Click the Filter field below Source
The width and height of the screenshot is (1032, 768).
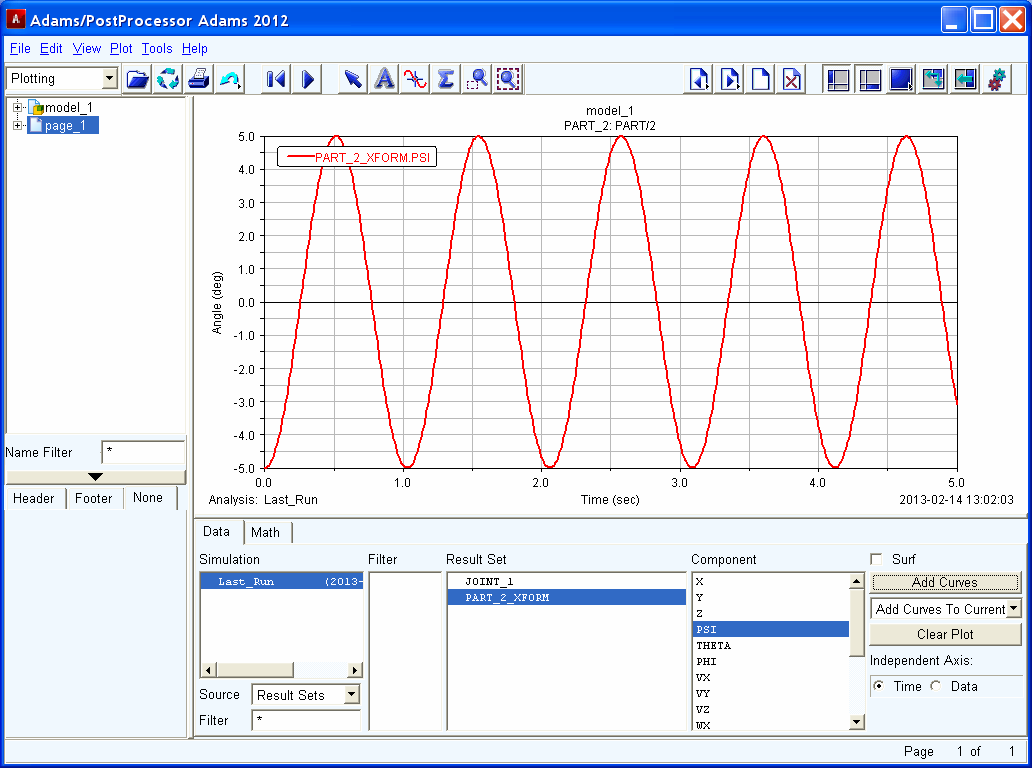pos(306,720)
